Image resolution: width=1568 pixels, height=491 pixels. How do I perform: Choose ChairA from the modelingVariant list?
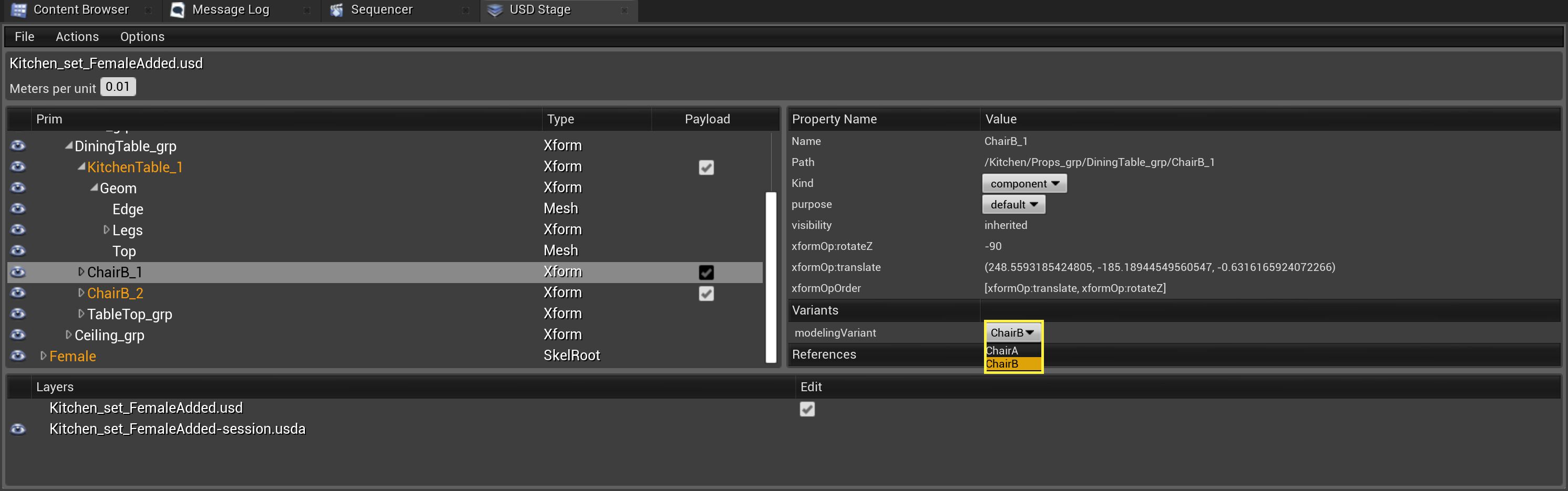coord(1002,350)
